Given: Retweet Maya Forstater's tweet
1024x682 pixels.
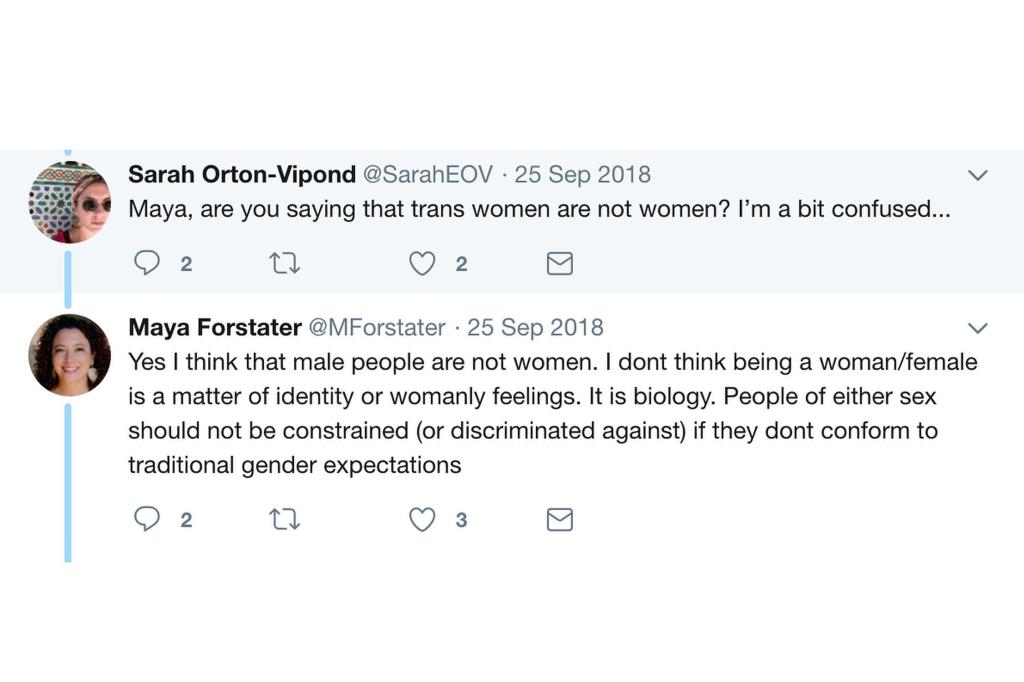Looking at the screenshot, I should (x=285, y=519).
